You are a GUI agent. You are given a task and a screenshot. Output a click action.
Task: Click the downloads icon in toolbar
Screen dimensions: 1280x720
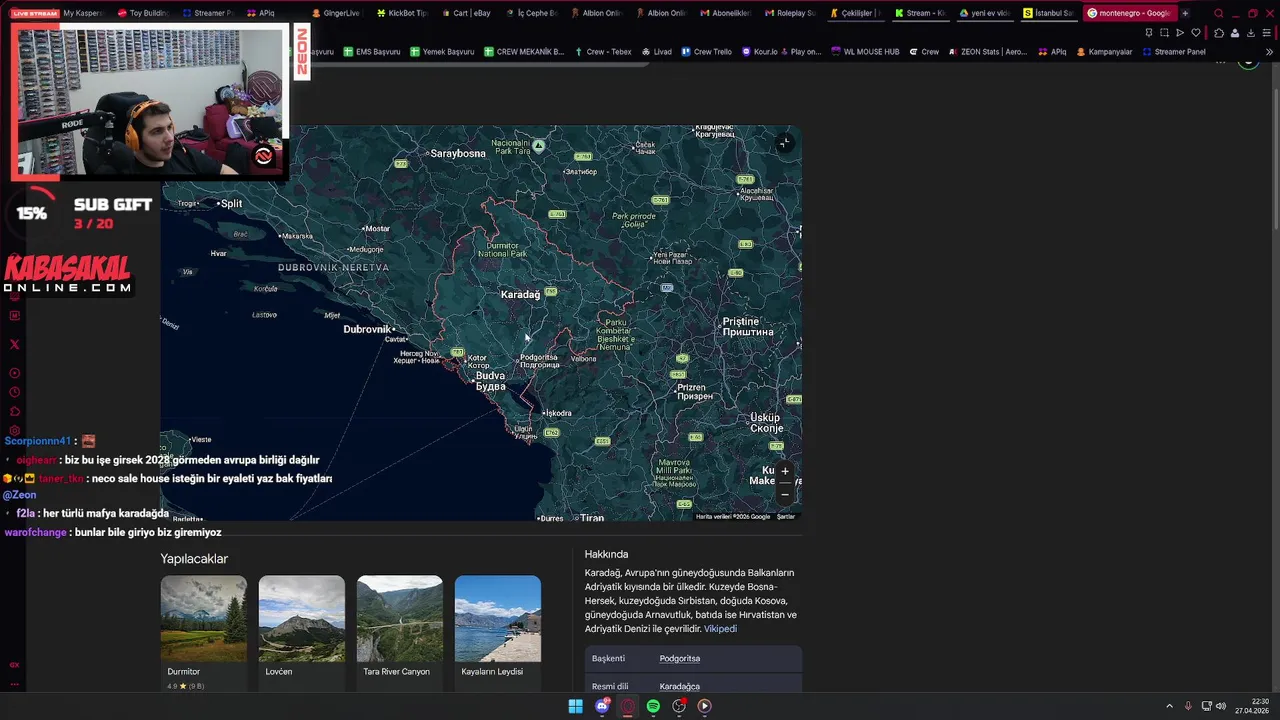coord(1250,33)
